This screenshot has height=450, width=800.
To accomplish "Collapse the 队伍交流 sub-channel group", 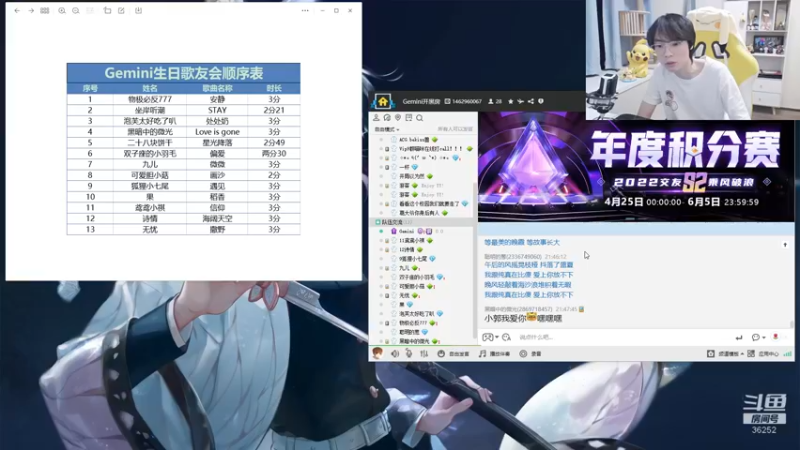I will 378,222.
